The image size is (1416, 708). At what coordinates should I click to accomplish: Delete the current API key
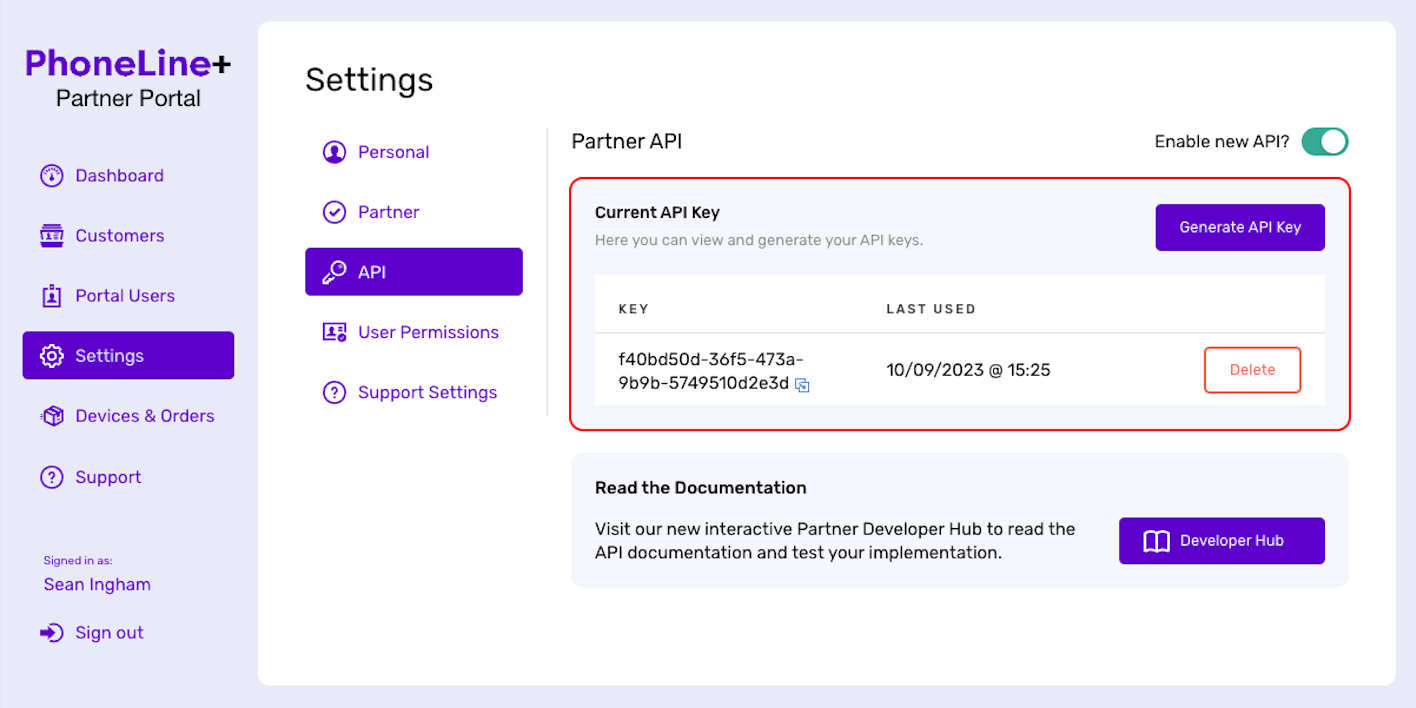point(1252,370)
